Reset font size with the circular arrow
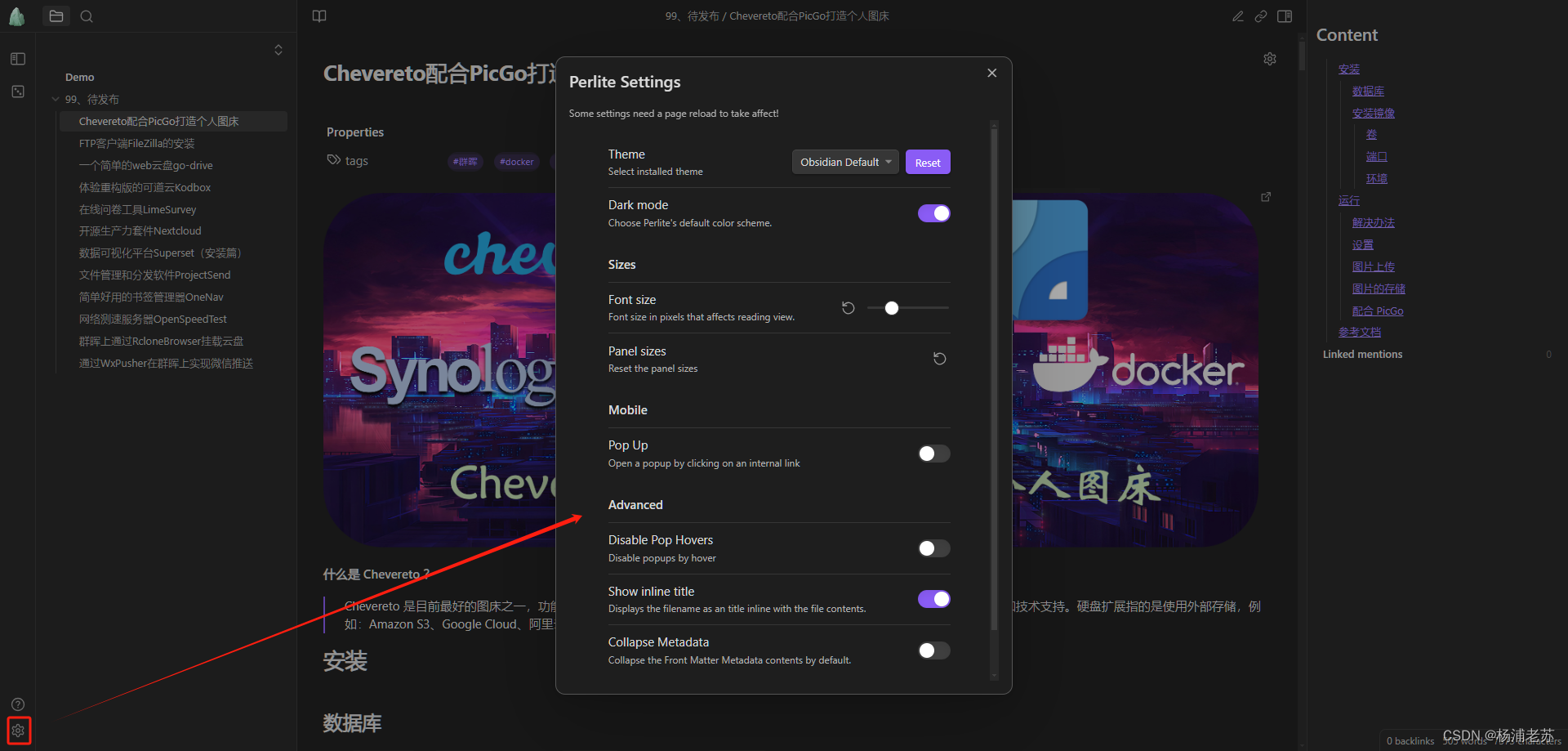 pos(849,308)
